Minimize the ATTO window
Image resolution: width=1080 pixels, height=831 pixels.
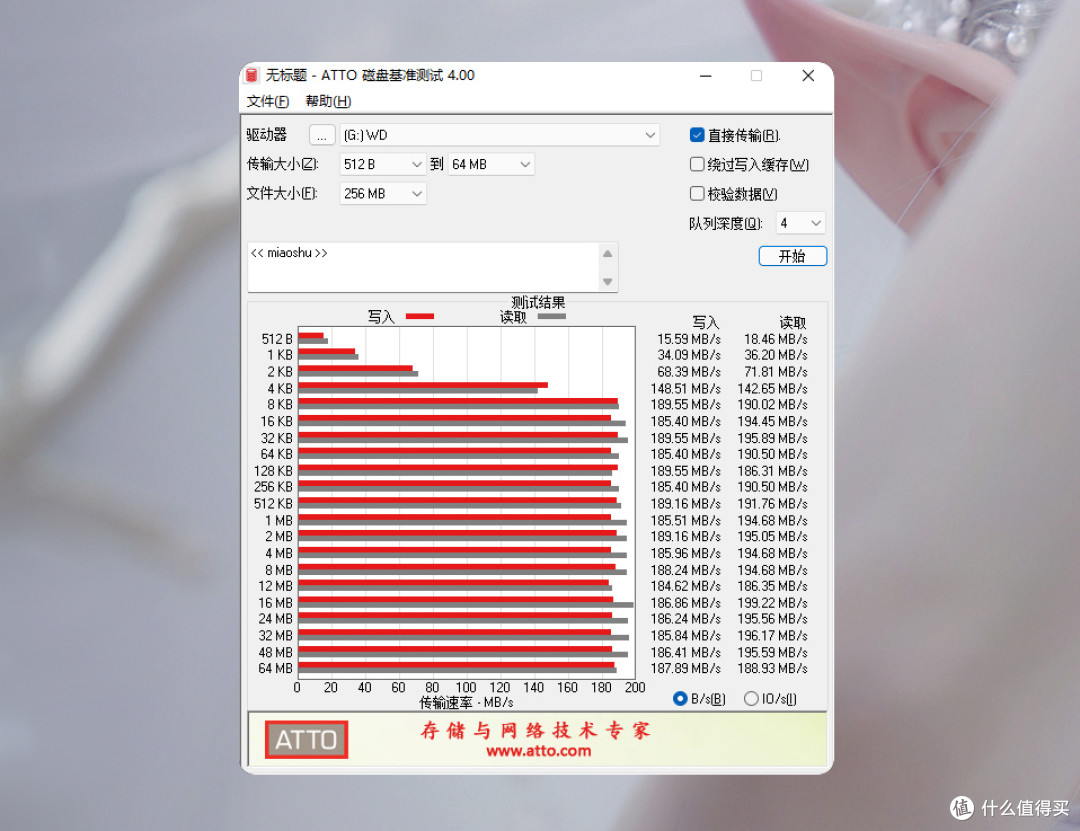pyautogui.click(x=705, y=76)
